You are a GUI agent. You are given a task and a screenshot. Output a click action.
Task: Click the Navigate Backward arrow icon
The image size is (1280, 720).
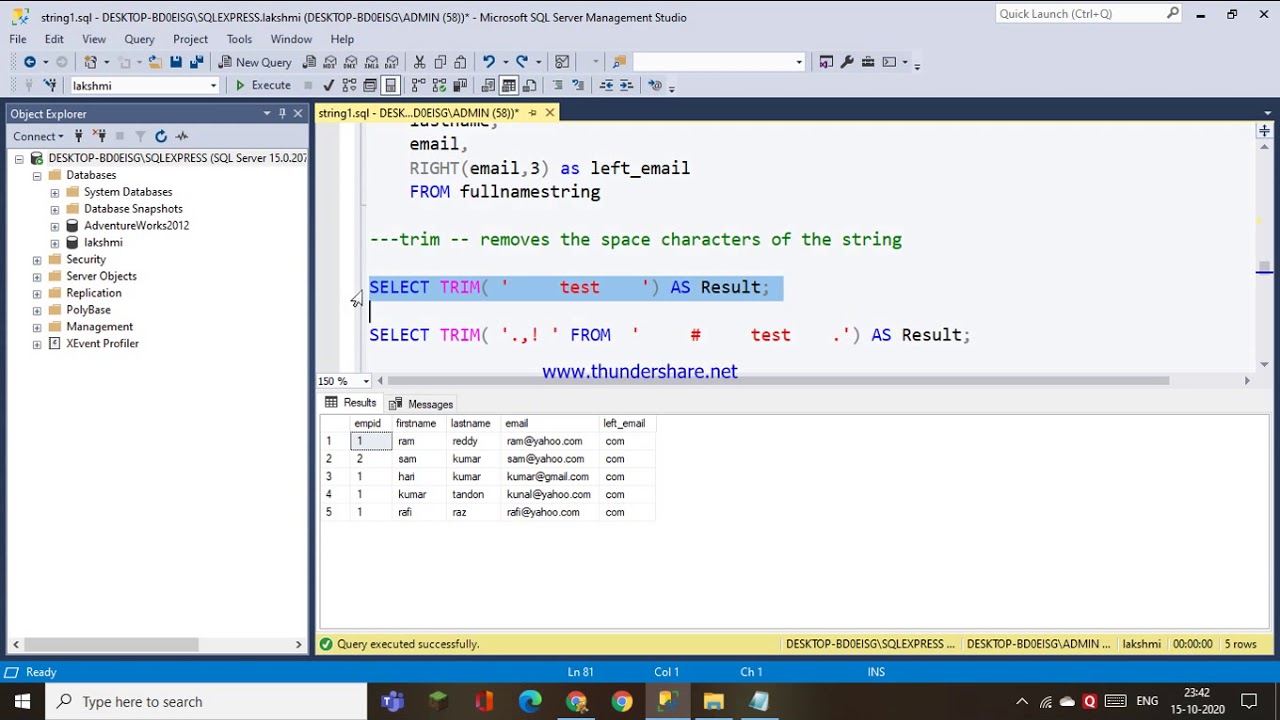pyautogui.click(x=30, y=62)
